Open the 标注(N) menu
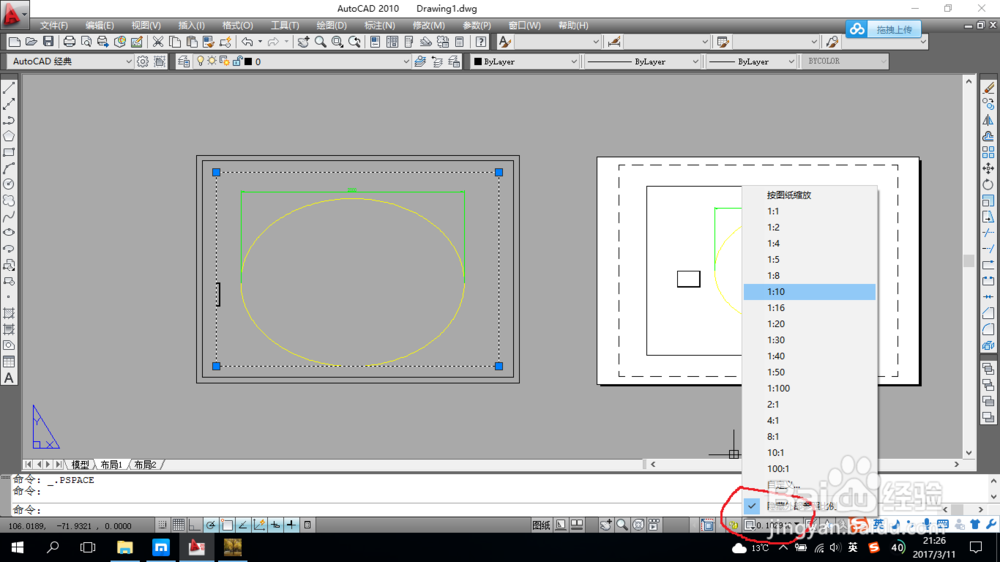 tap(379, 26)
